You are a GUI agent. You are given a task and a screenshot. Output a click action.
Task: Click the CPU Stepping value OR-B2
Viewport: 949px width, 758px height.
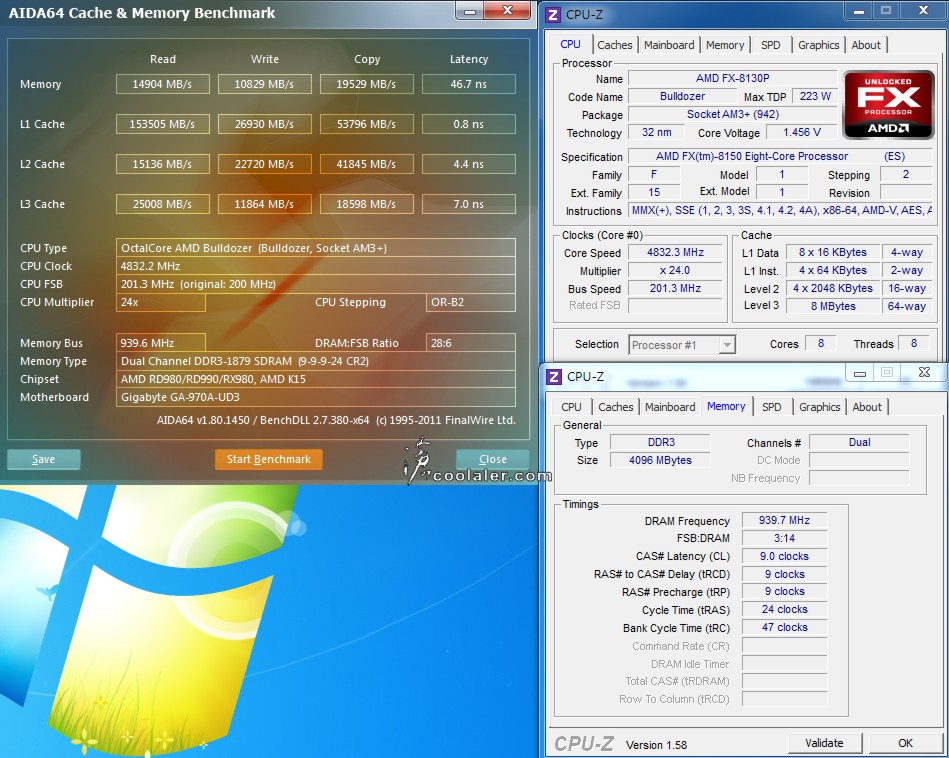point(471,302)
